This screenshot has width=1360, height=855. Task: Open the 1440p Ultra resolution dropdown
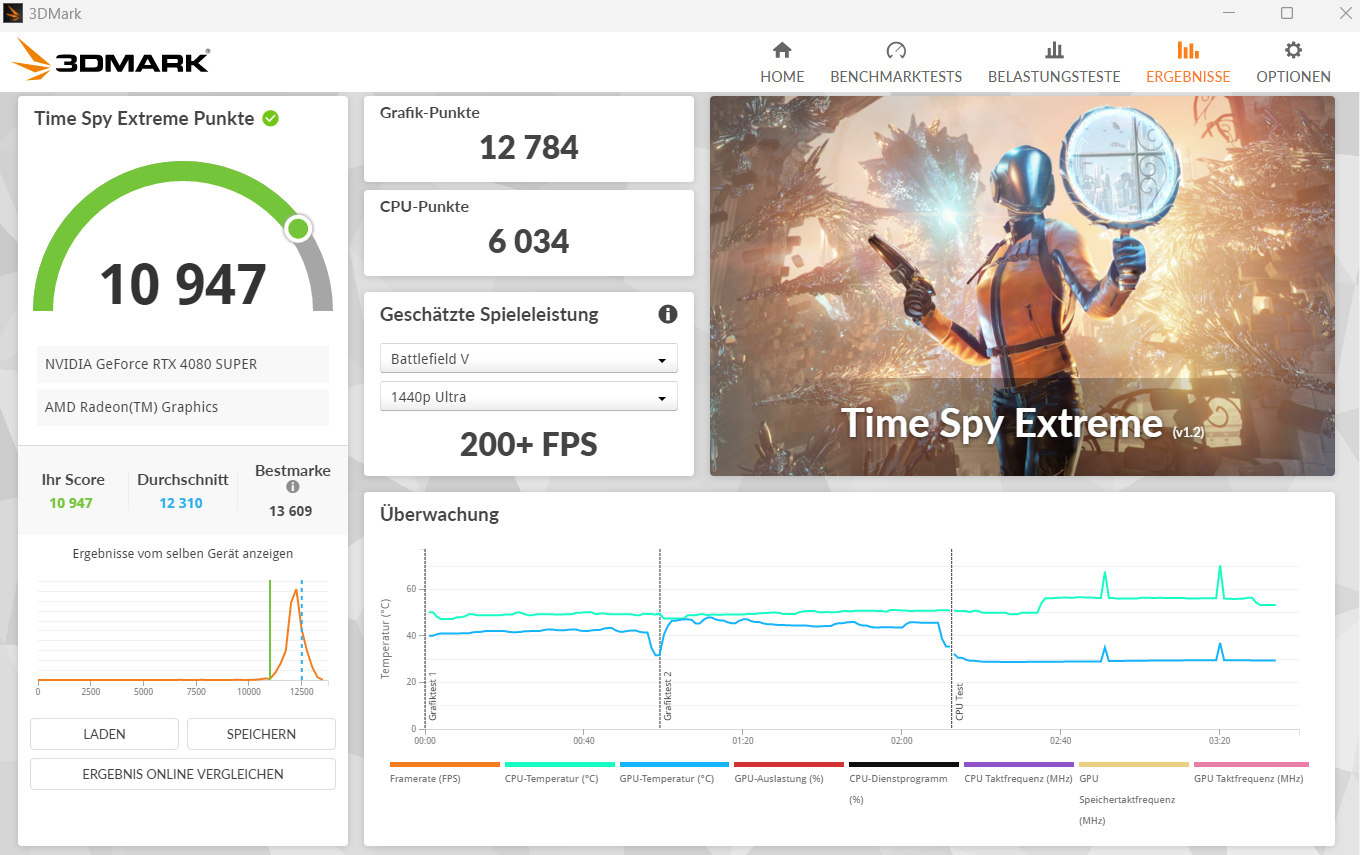coord(529,397)
